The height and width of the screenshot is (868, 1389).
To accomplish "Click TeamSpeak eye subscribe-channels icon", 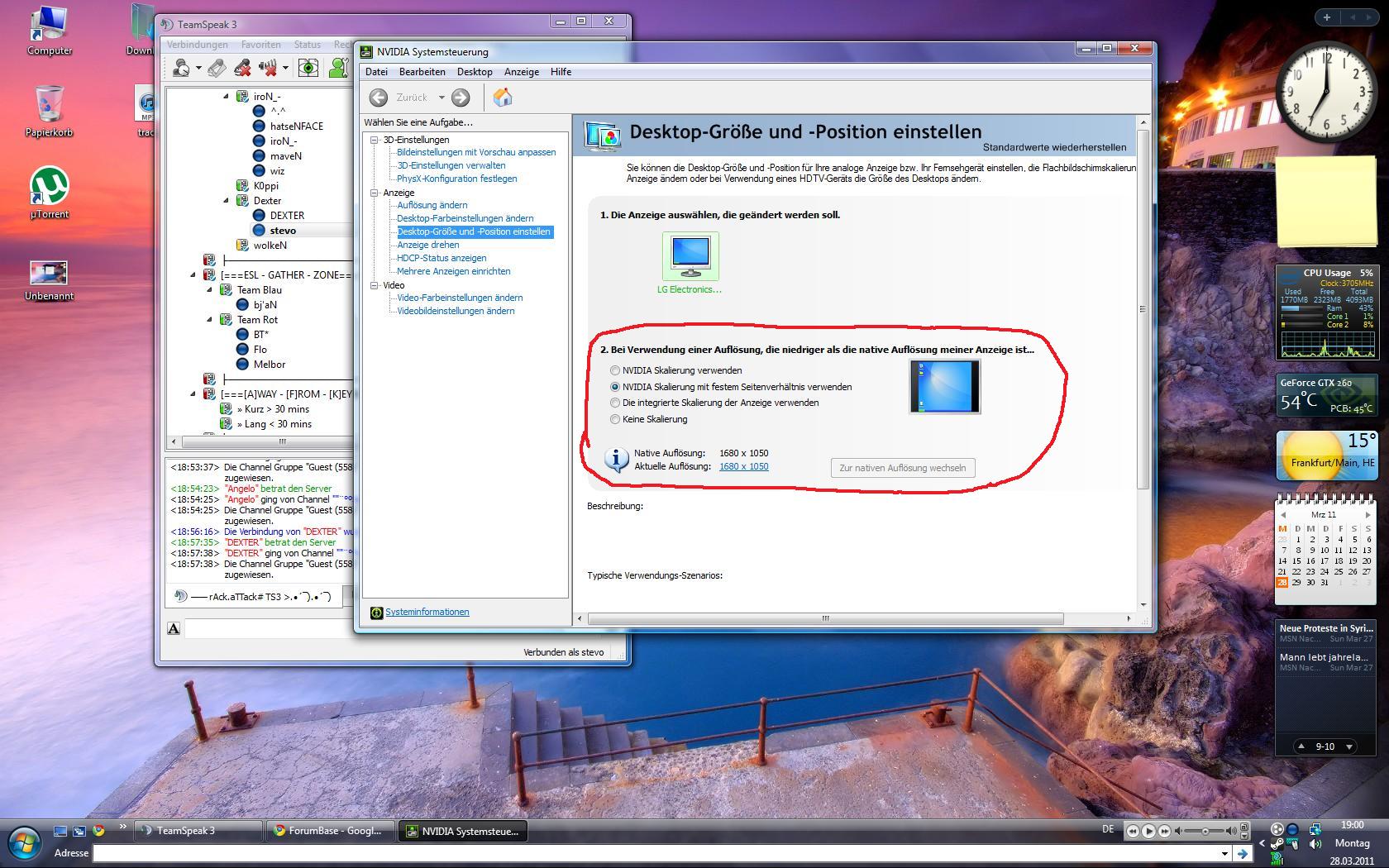I will click(308, 68).
